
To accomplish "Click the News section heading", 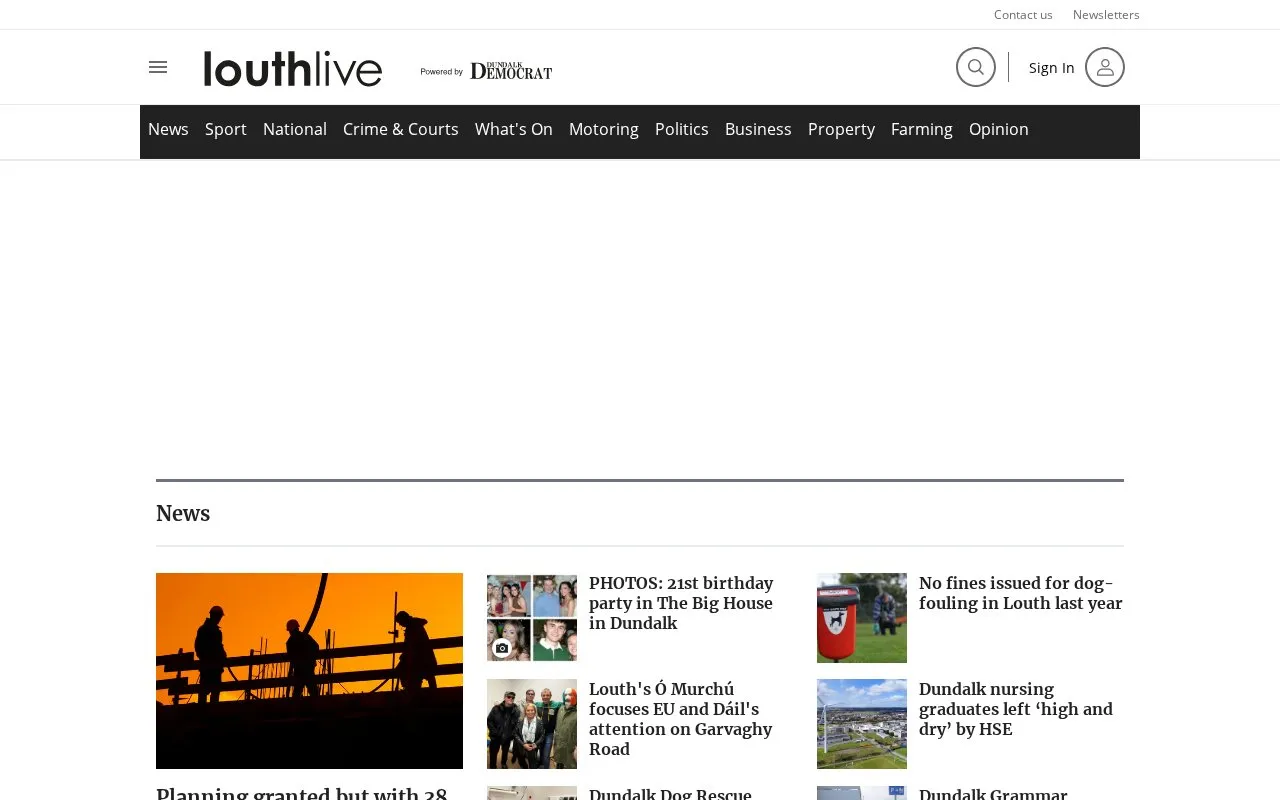I will click(x=183, y=514).
